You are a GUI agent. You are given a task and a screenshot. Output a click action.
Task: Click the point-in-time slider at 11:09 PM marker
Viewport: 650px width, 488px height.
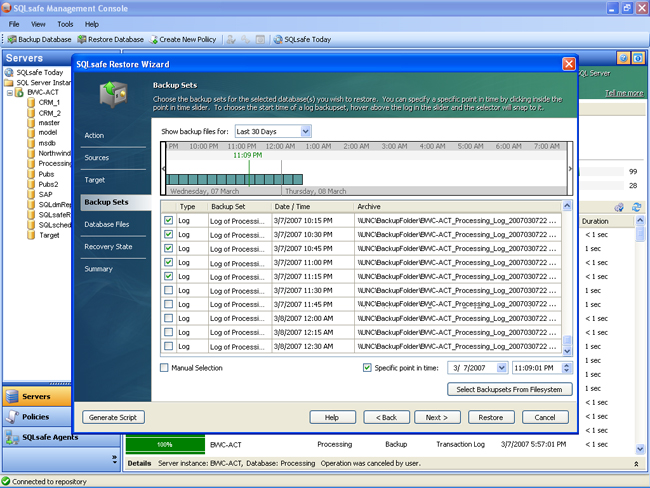click(249, 173)
